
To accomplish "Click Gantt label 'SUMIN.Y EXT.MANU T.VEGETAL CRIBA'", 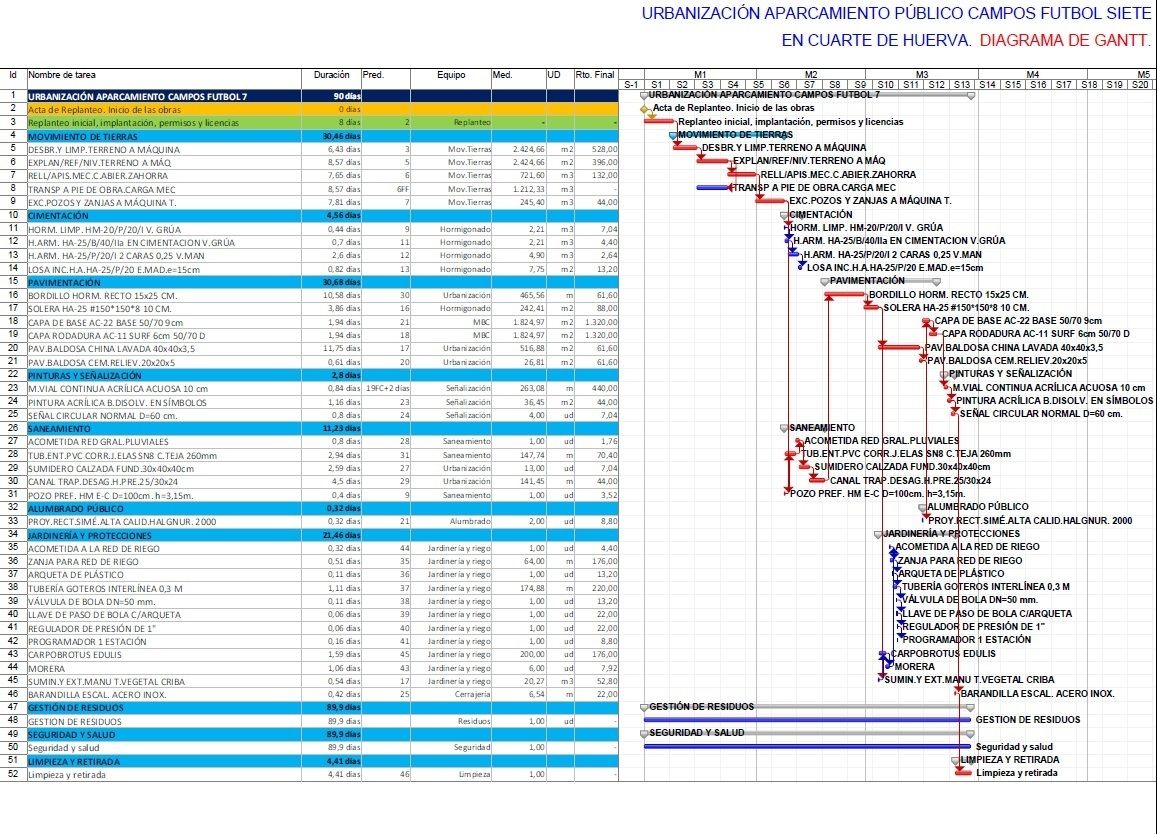I will (x=969, y=680).
